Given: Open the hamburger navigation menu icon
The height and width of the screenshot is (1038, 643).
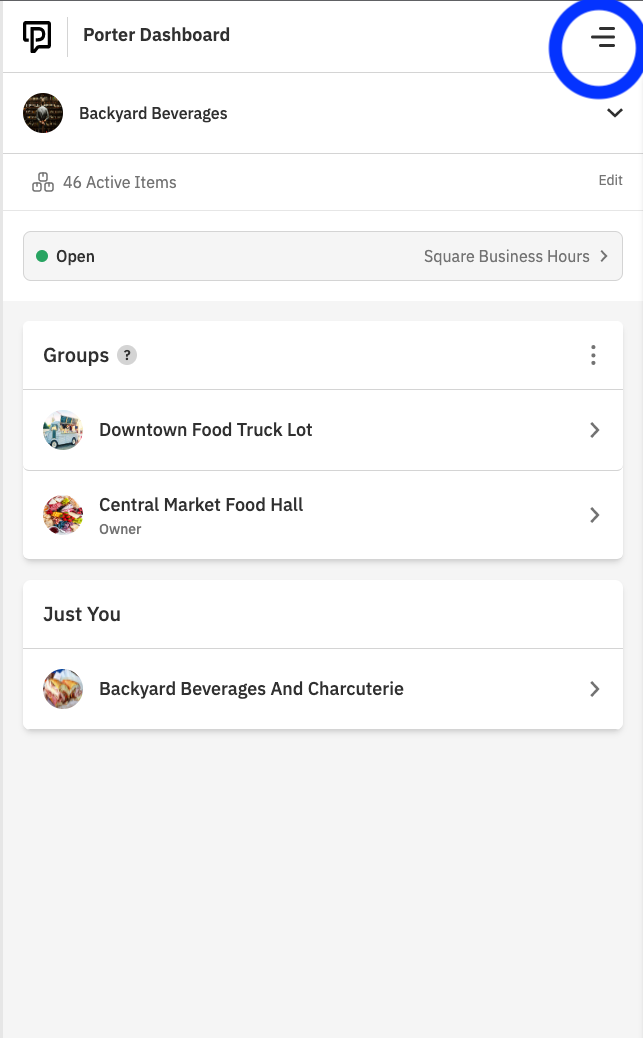Looking at the screenshot, I should [603, 38].
